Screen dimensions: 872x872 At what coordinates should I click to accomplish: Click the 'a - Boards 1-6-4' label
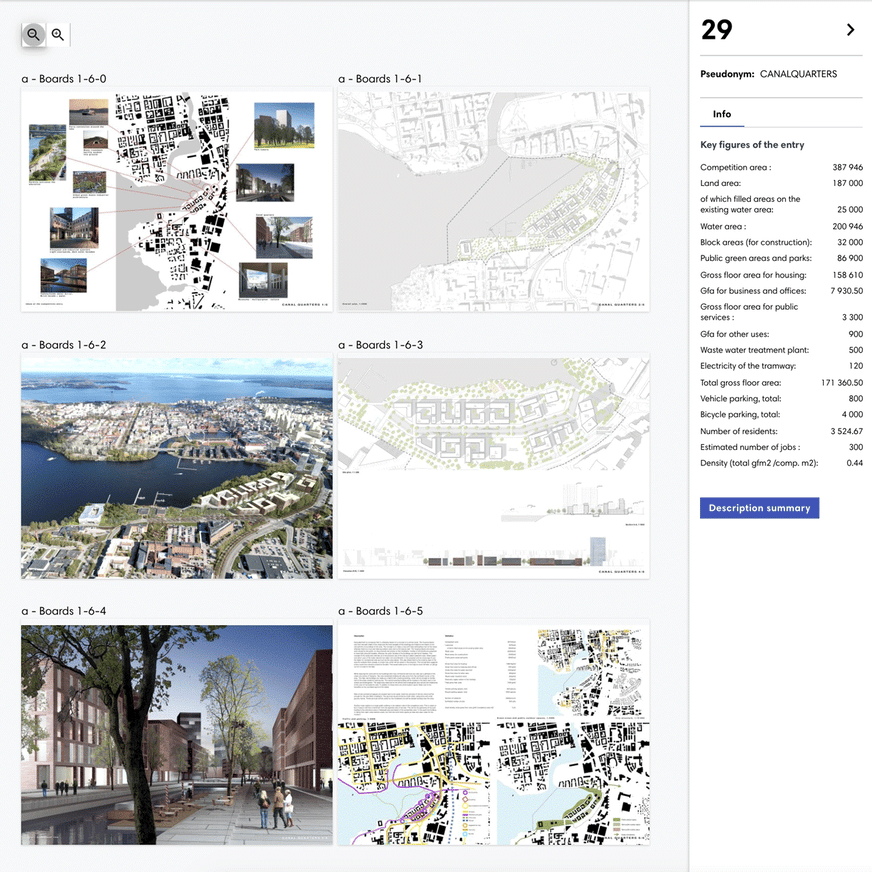[x=64, y=611]
